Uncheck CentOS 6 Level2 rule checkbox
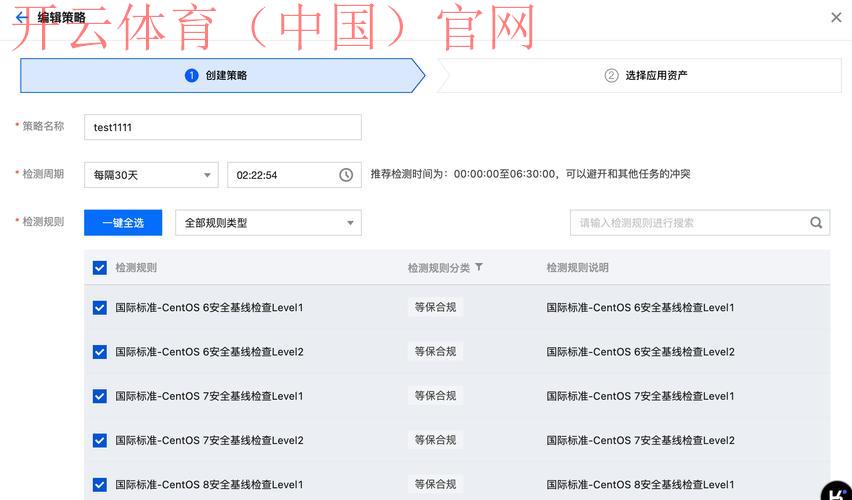852x500 pixels. pos(99,352)
